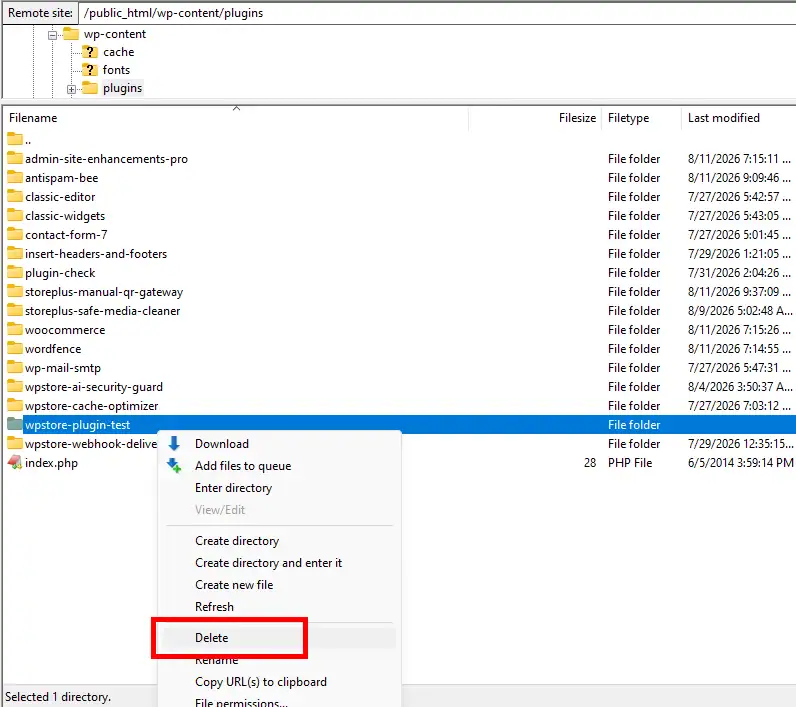Select the classic-widgets folder name
The height and width of the screenshot is (707, 796).
pos(65,216)
